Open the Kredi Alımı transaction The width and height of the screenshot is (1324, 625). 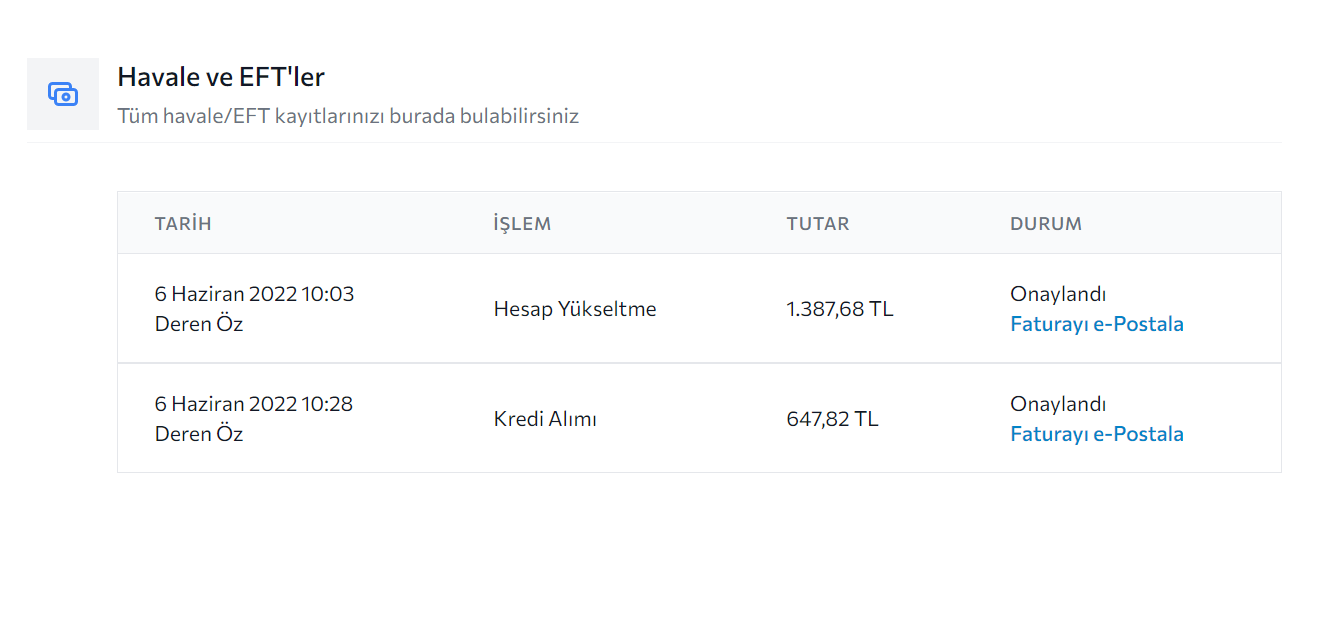point(545,419)
